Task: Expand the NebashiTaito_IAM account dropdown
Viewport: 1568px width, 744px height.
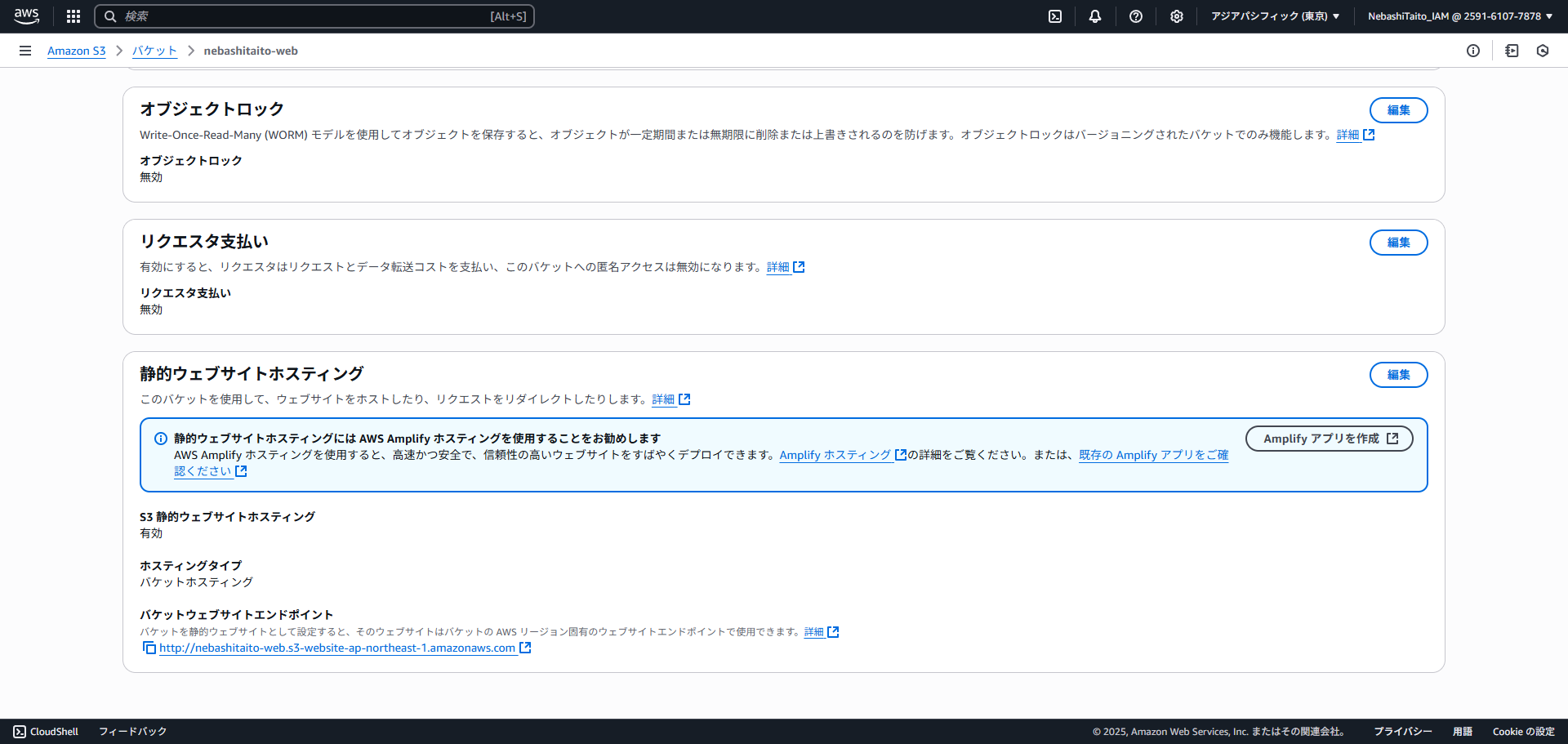Action: point(1460,16)
